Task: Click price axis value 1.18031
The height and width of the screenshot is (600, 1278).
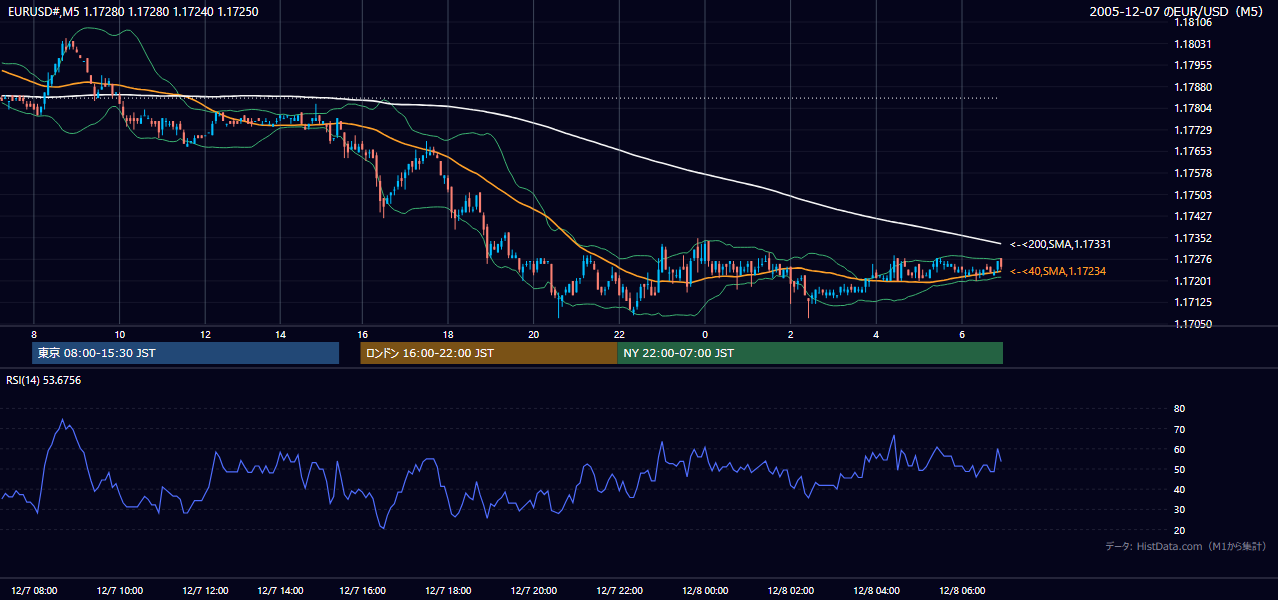Action: [1192, 44]
